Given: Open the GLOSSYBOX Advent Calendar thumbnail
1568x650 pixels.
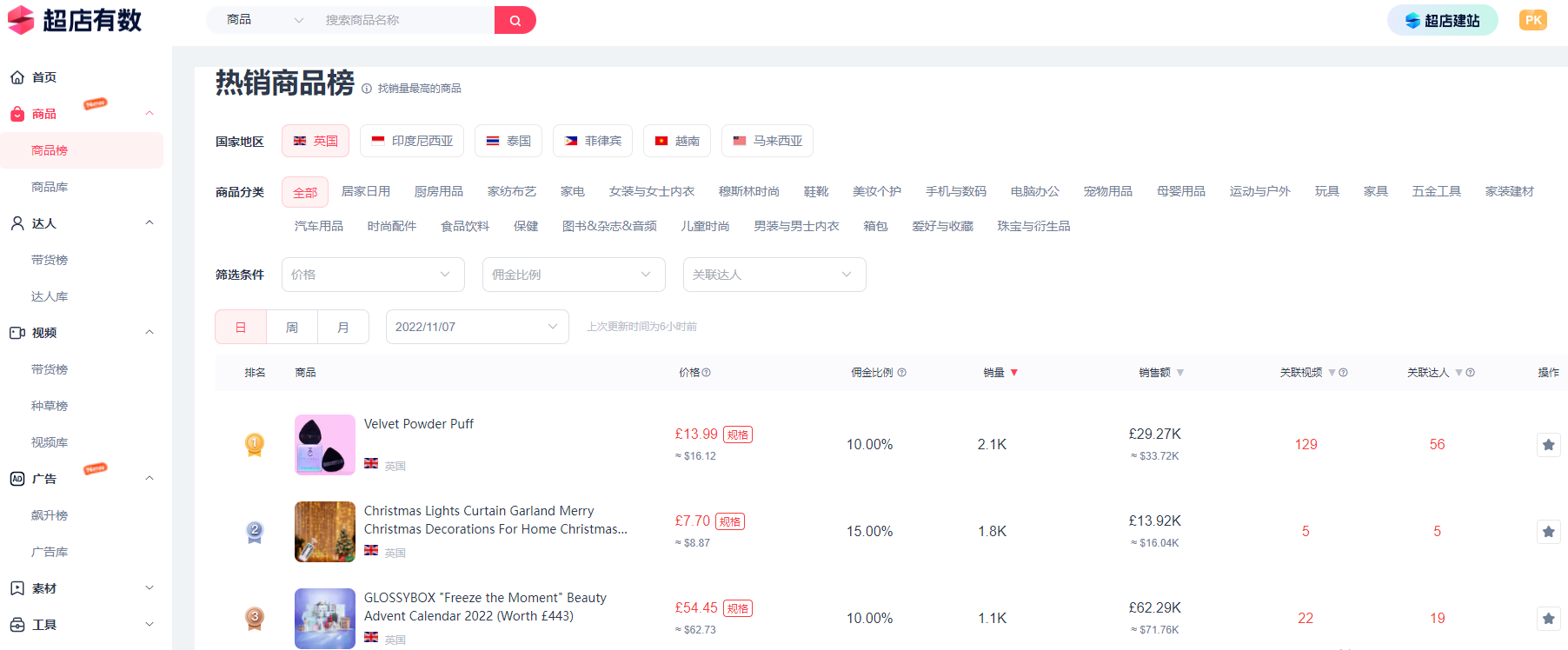Looking at the screenshot, I should 325,618.
